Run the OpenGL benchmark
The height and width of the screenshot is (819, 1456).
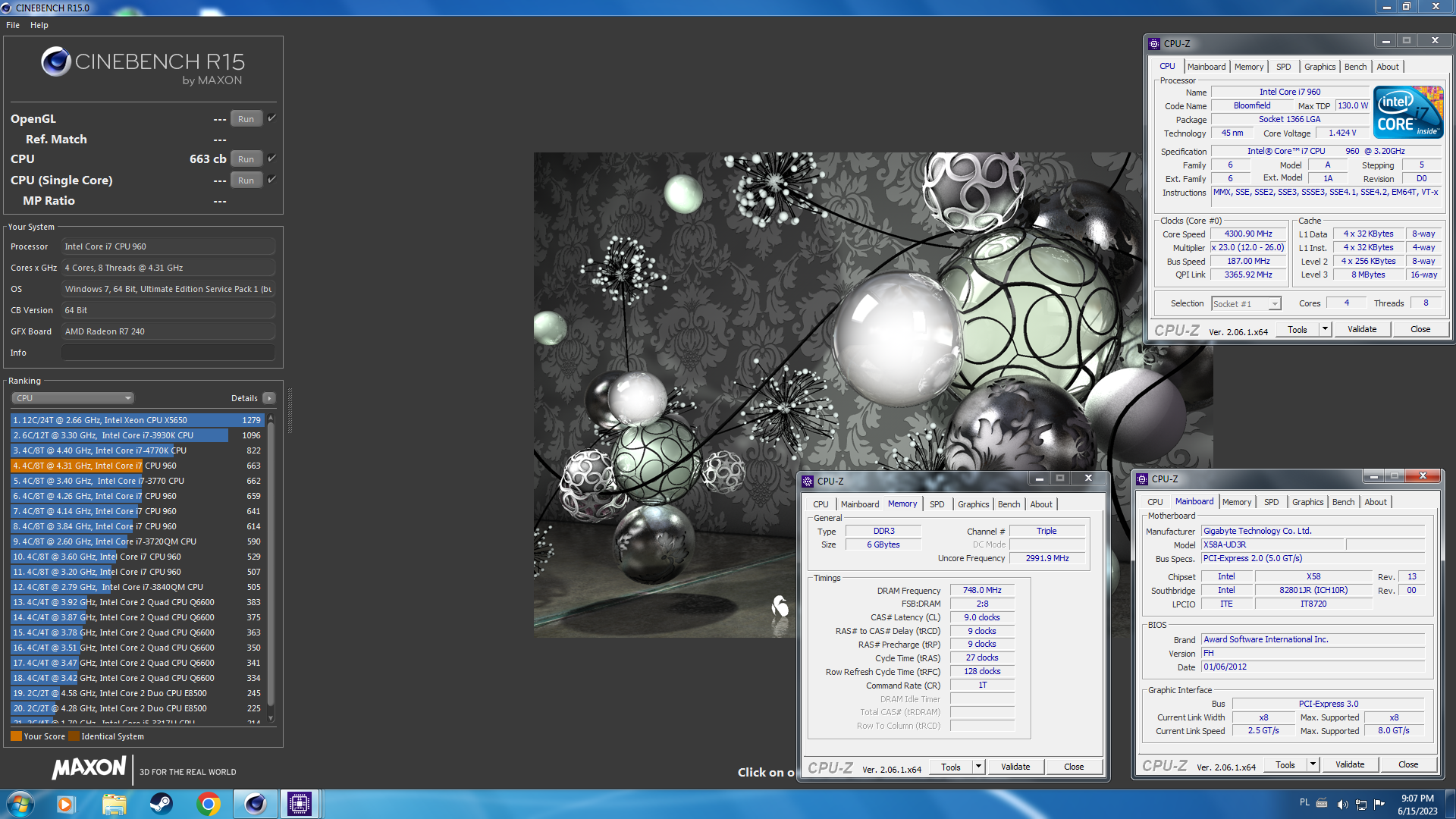point(246,119)
